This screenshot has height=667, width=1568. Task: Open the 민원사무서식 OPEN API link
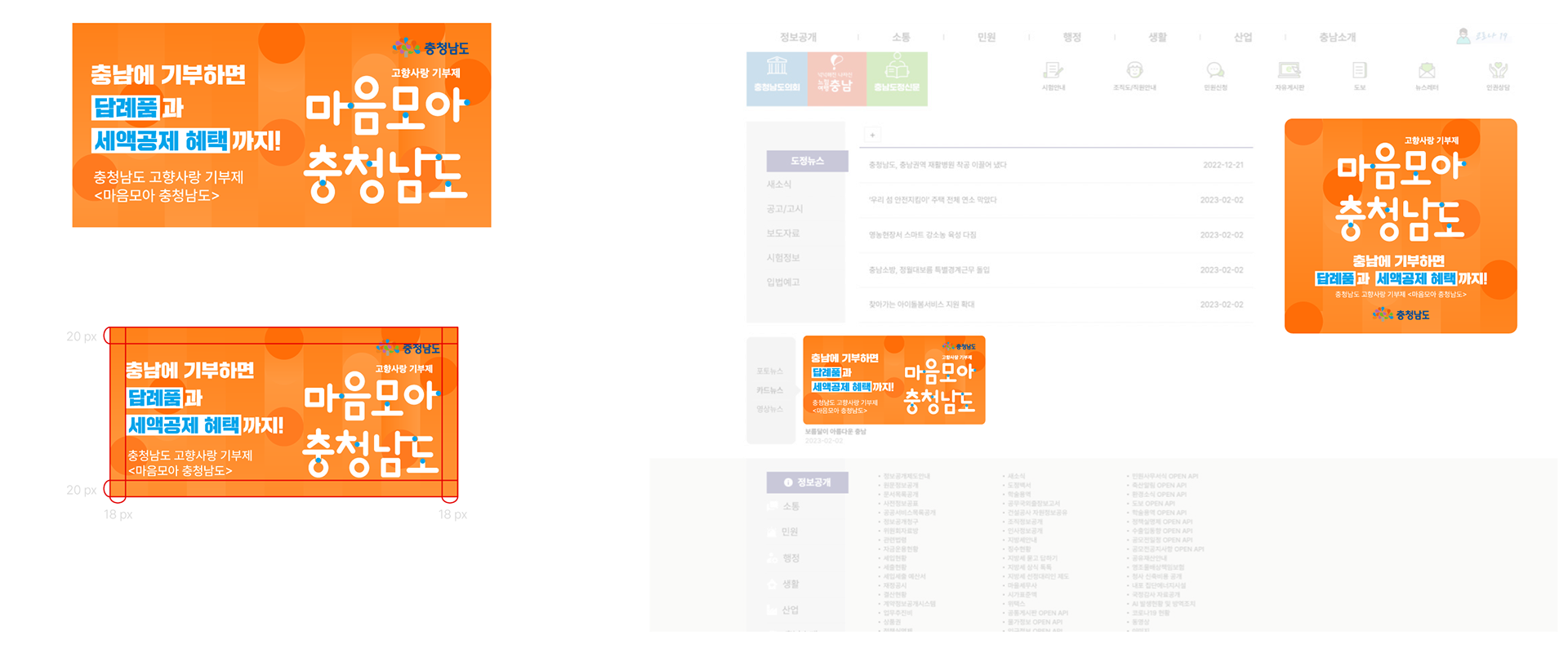pyautogui.click(x=1165, y=476)
